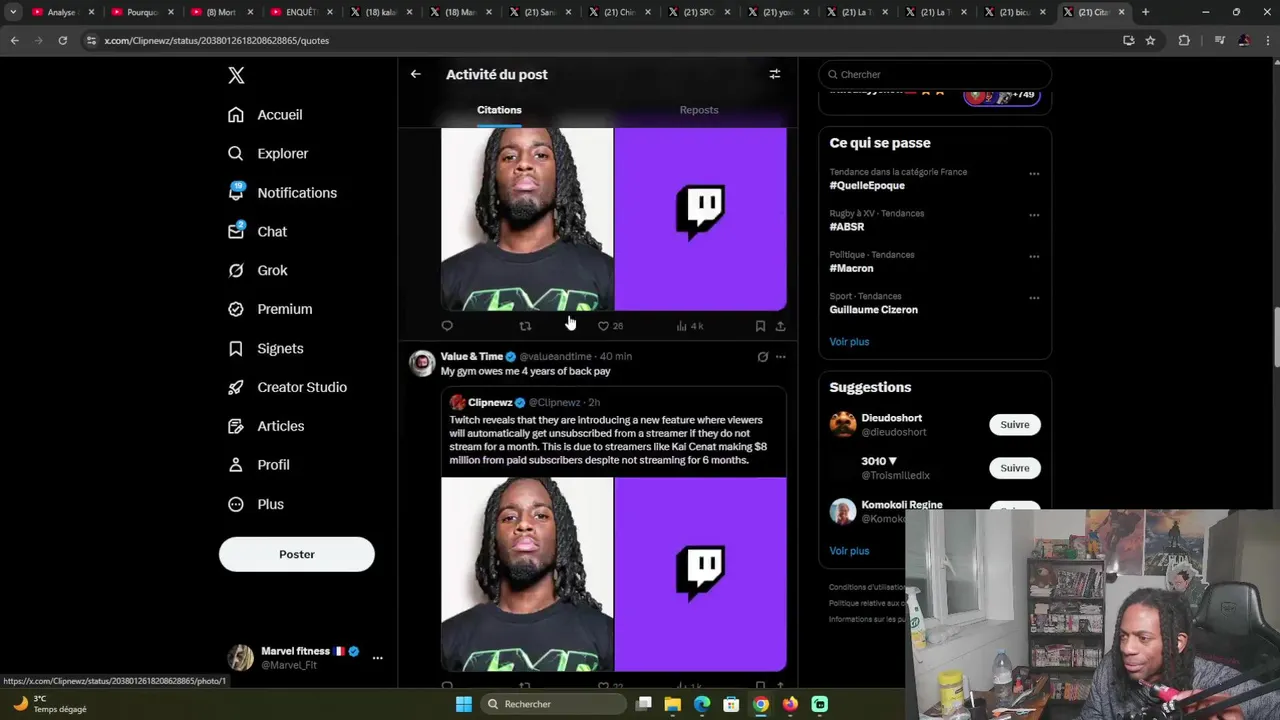This screenshot has width=1280, height=720.
Task: Open options for #Macron trend
Action: click(1034, 257)
